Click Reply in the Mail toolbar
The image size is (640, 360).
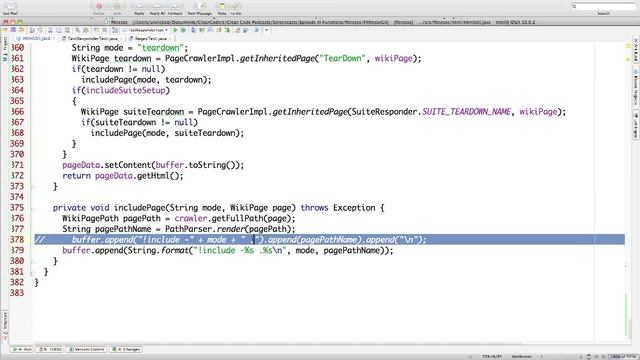[x=139, y=6]
